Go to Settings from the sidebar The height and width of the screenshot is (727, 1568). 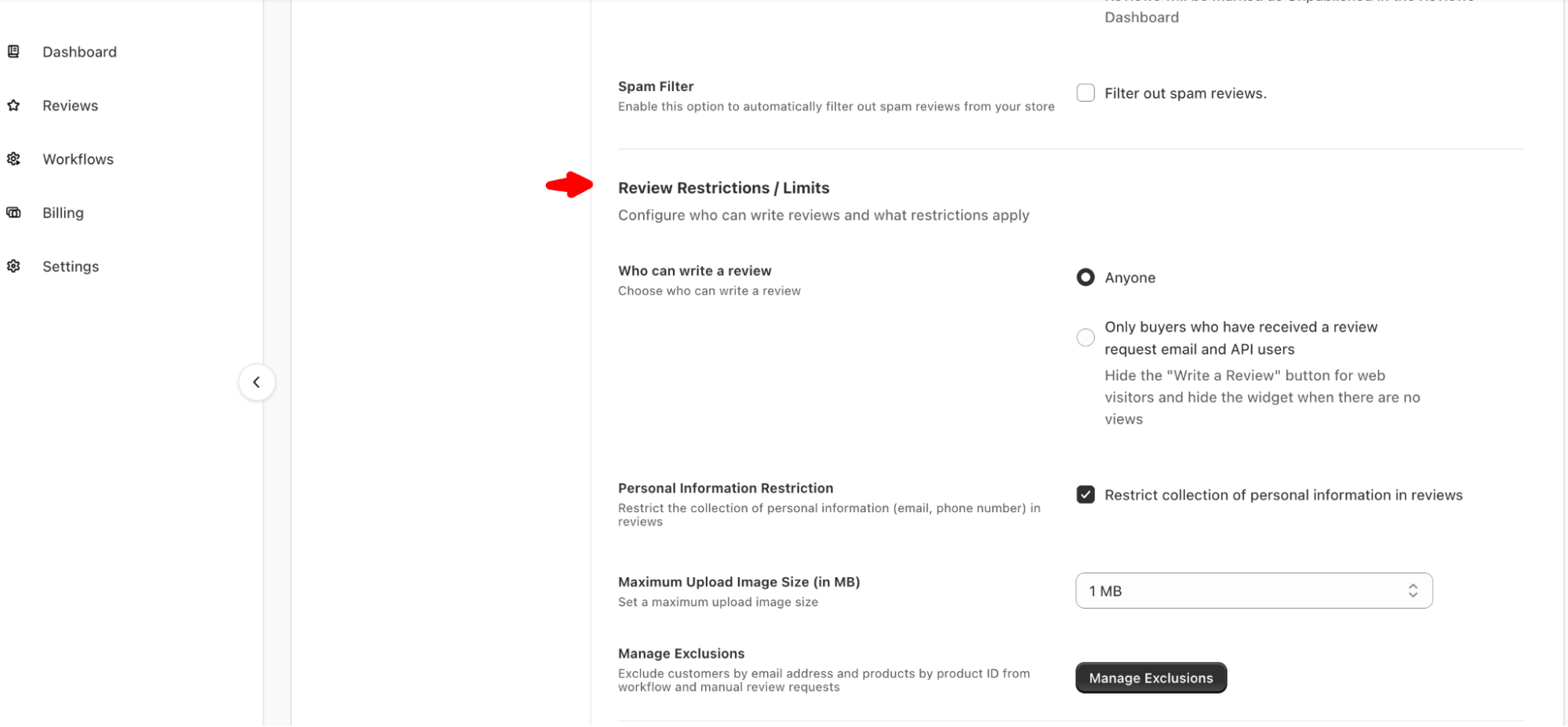click(x=71, y=266)
